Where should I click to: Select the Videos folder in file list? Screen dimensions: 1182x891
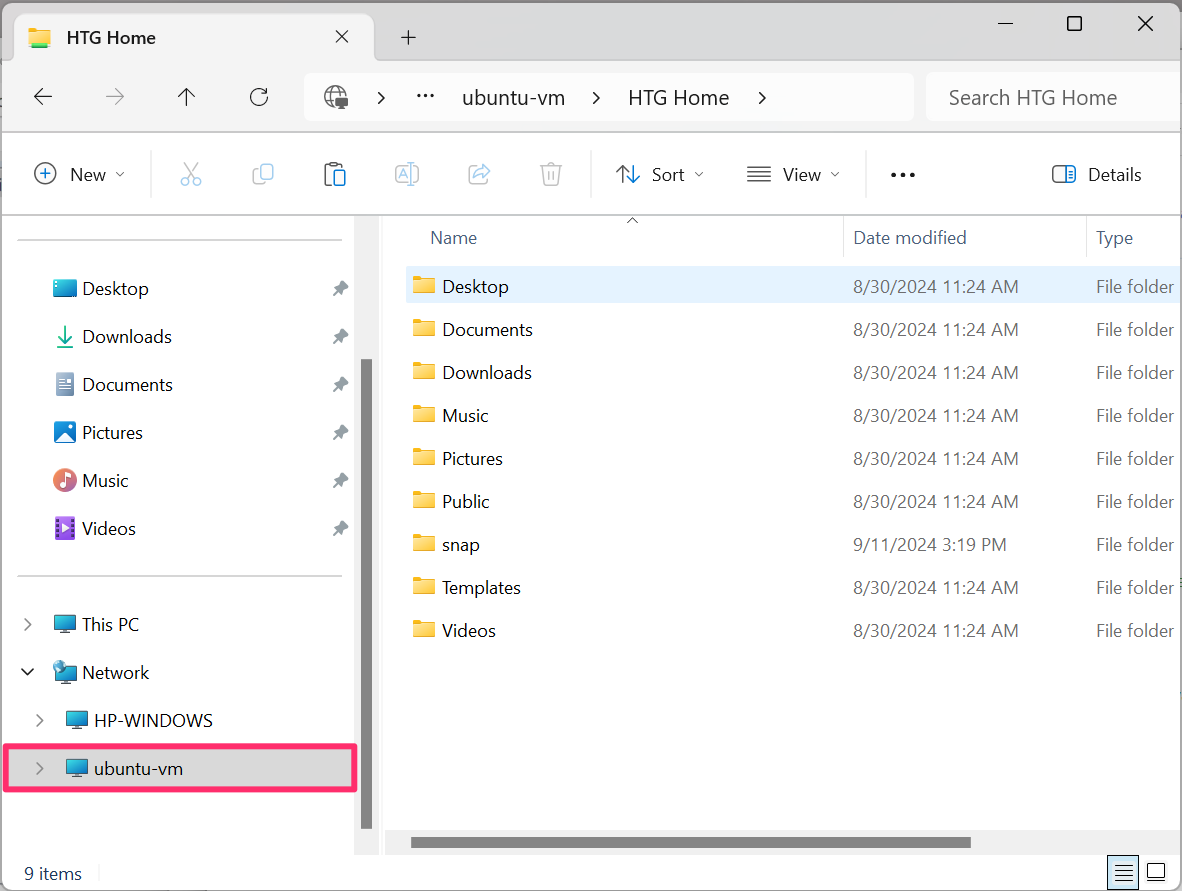(x=793, y=630)
